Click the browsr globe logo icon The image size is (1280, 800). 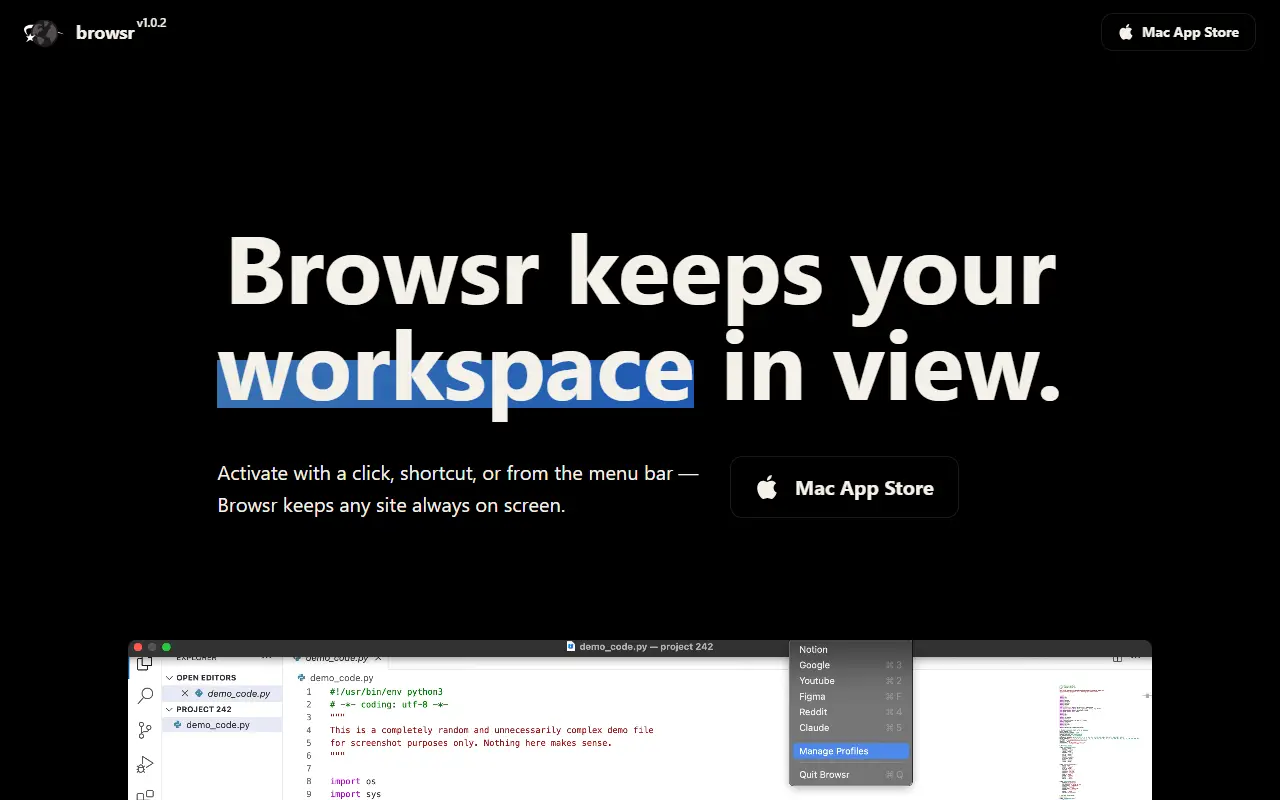pyautogui.click(x=42, y=33)
